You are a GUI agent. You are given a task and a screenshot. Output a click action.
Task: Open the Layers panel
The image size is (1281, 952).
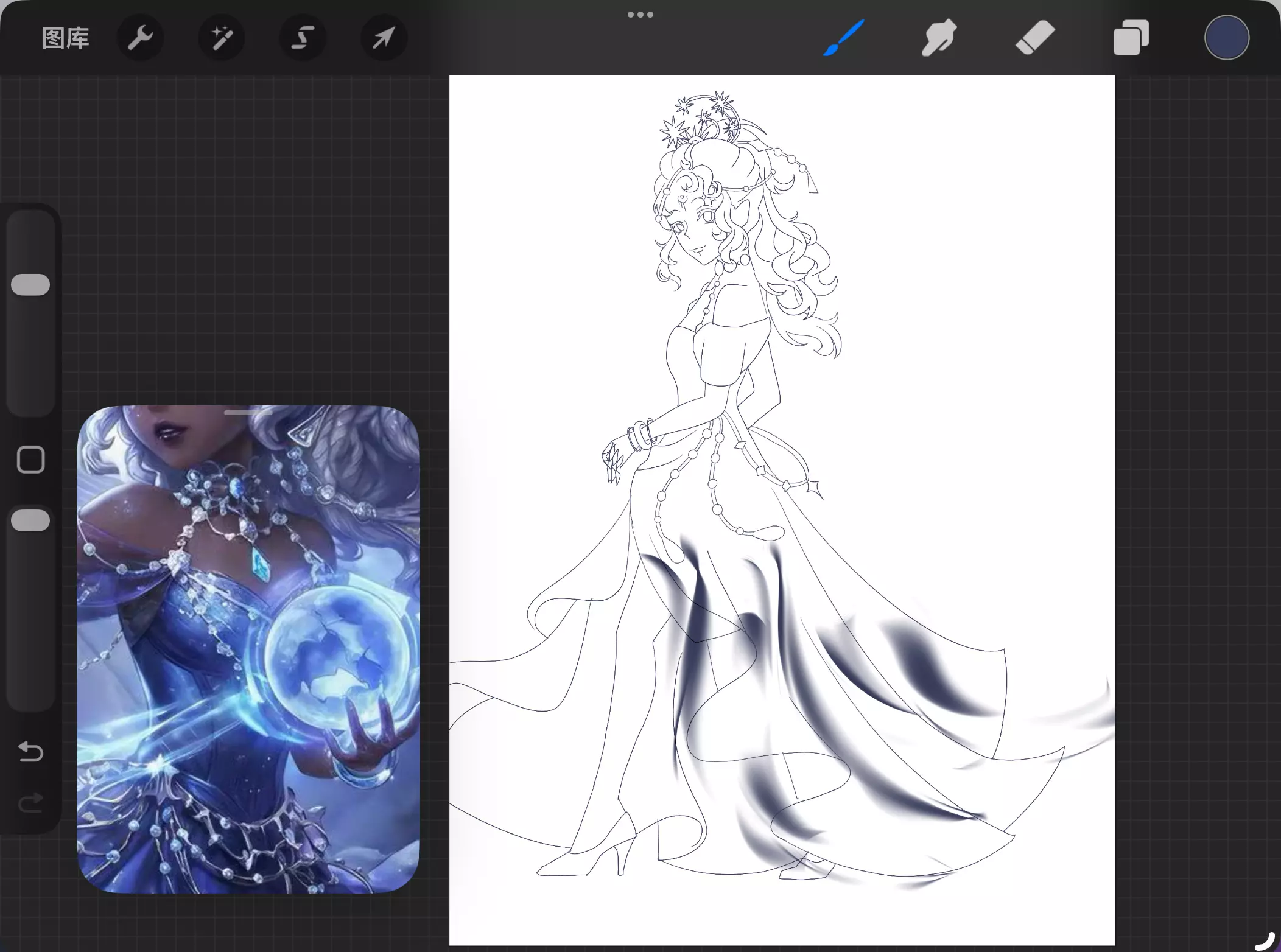[1131, 38]
